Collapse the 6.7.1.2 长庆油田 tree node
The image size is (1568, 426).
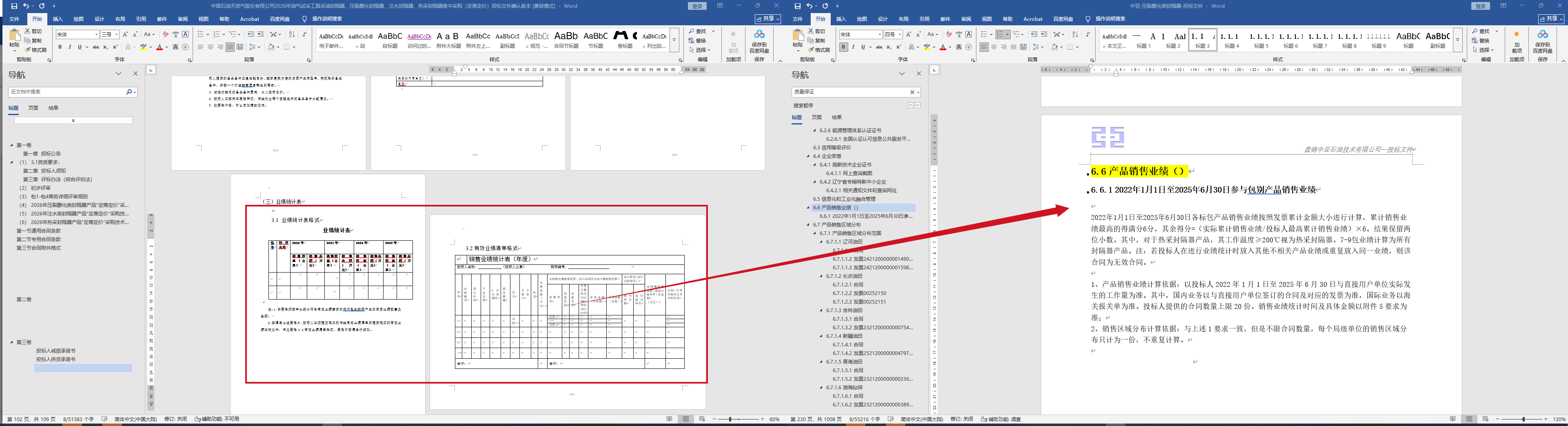point(822,276)
